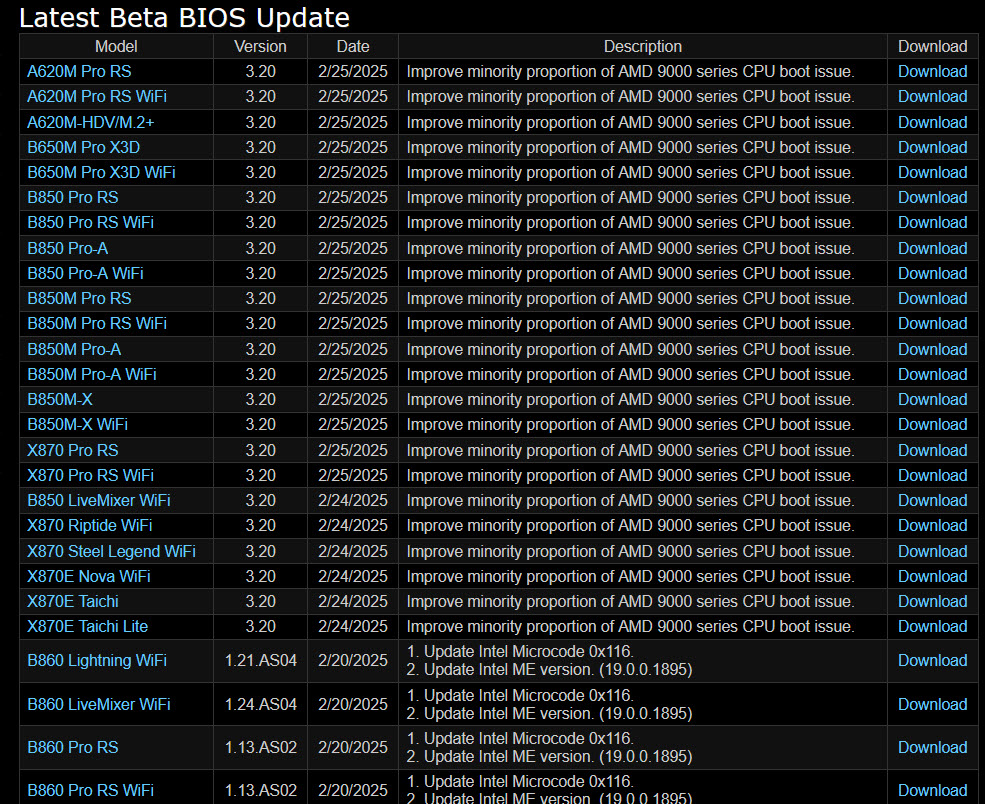The width and height of the screenshot is (985, 804).
Task: Download BIOS for B850 LiveMixer WiFi
Action: (x=932, y=501)
